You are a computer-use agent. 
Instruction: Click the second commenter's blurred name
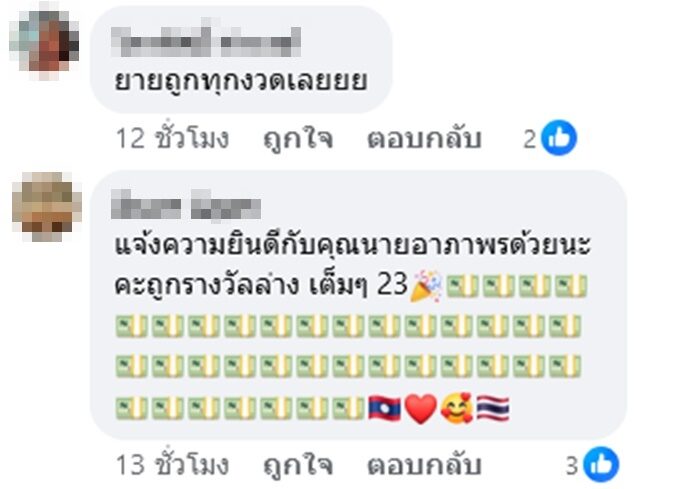coord(186,205)
